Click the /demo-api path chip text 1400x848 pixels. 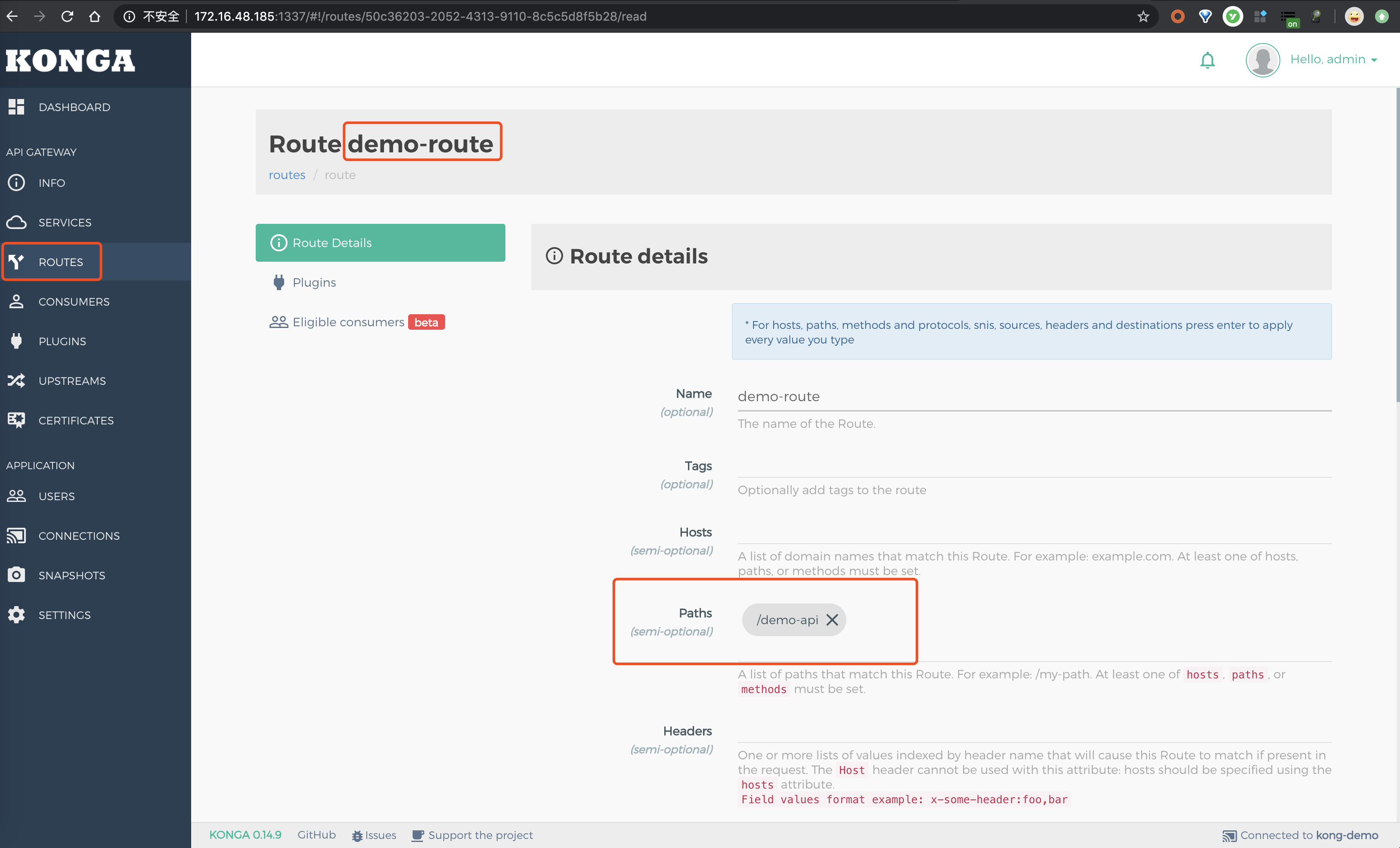787,620
